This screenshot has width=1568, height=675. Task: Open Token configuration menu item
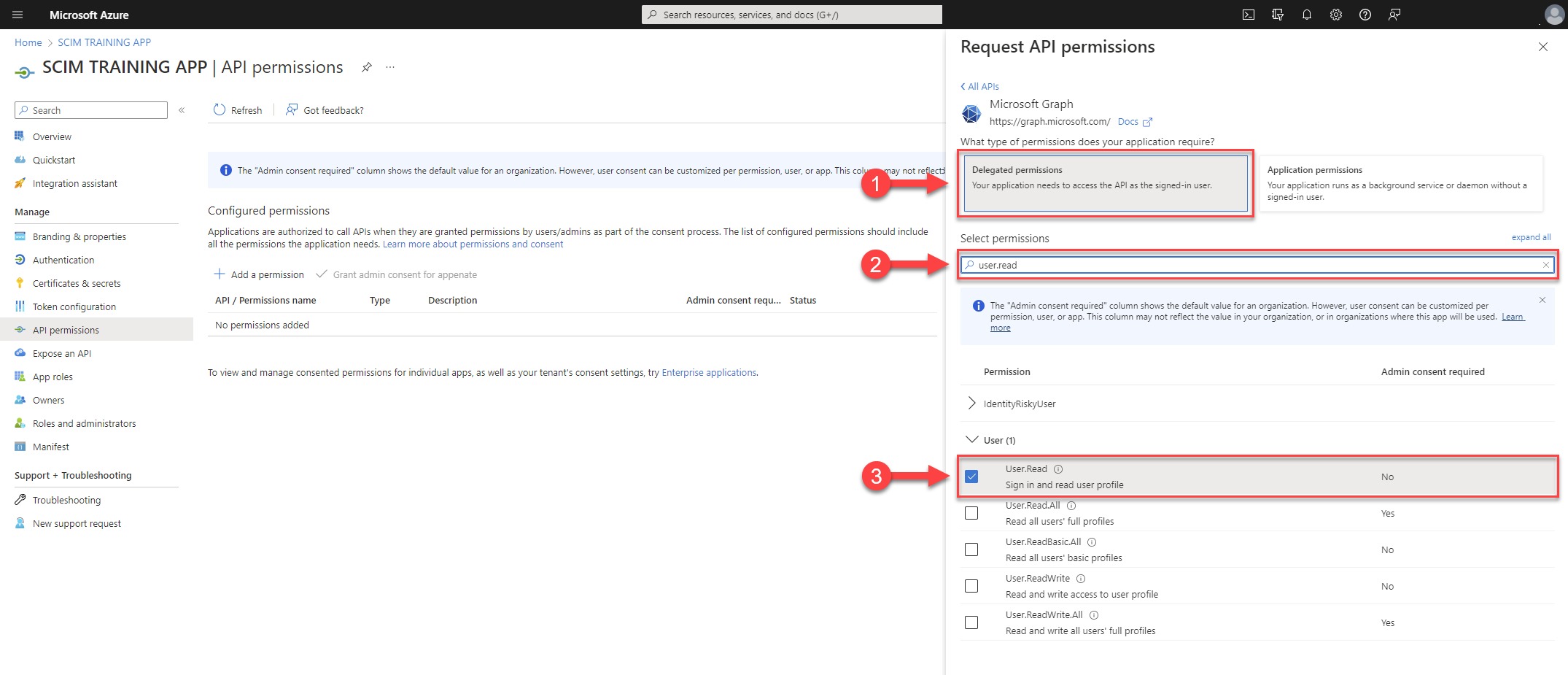(74, 306)
